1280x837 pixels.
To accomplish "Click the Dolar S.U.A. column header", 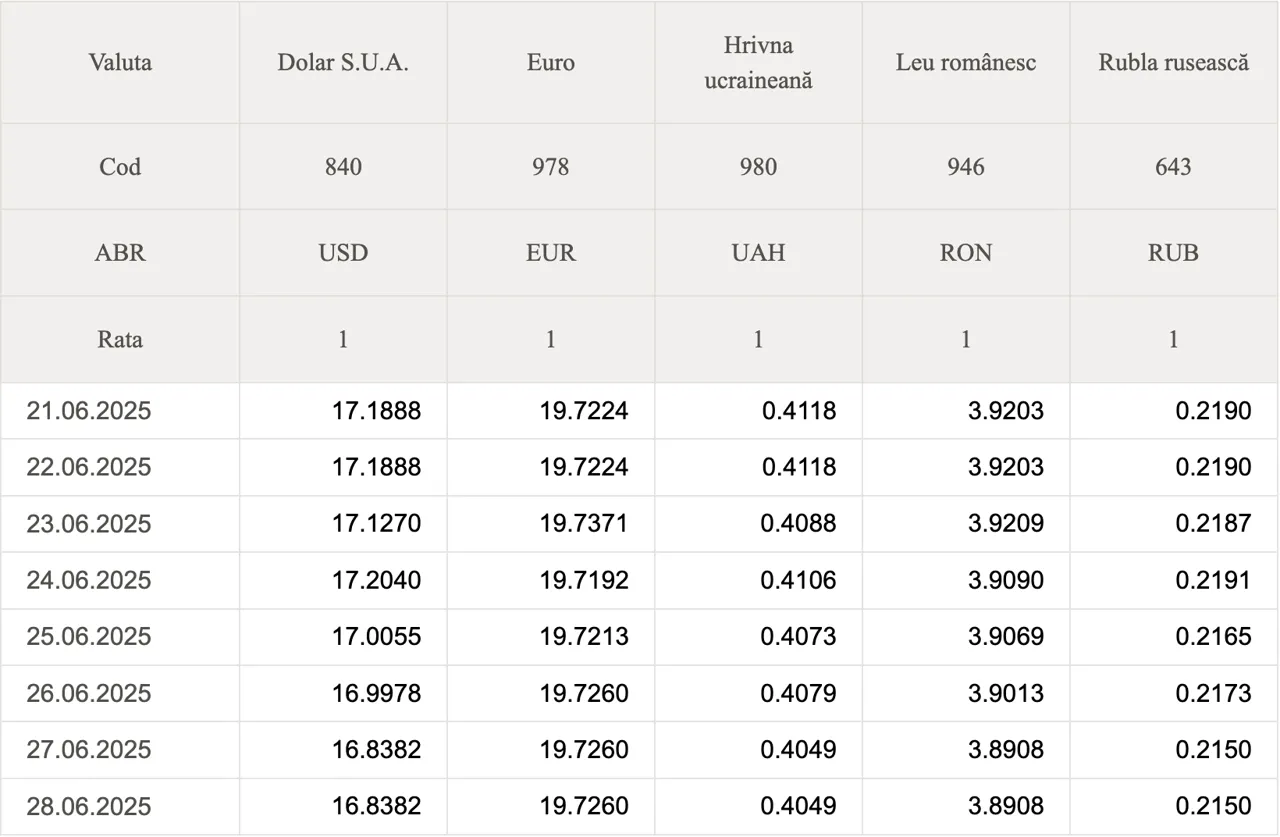I will point(343,62).
